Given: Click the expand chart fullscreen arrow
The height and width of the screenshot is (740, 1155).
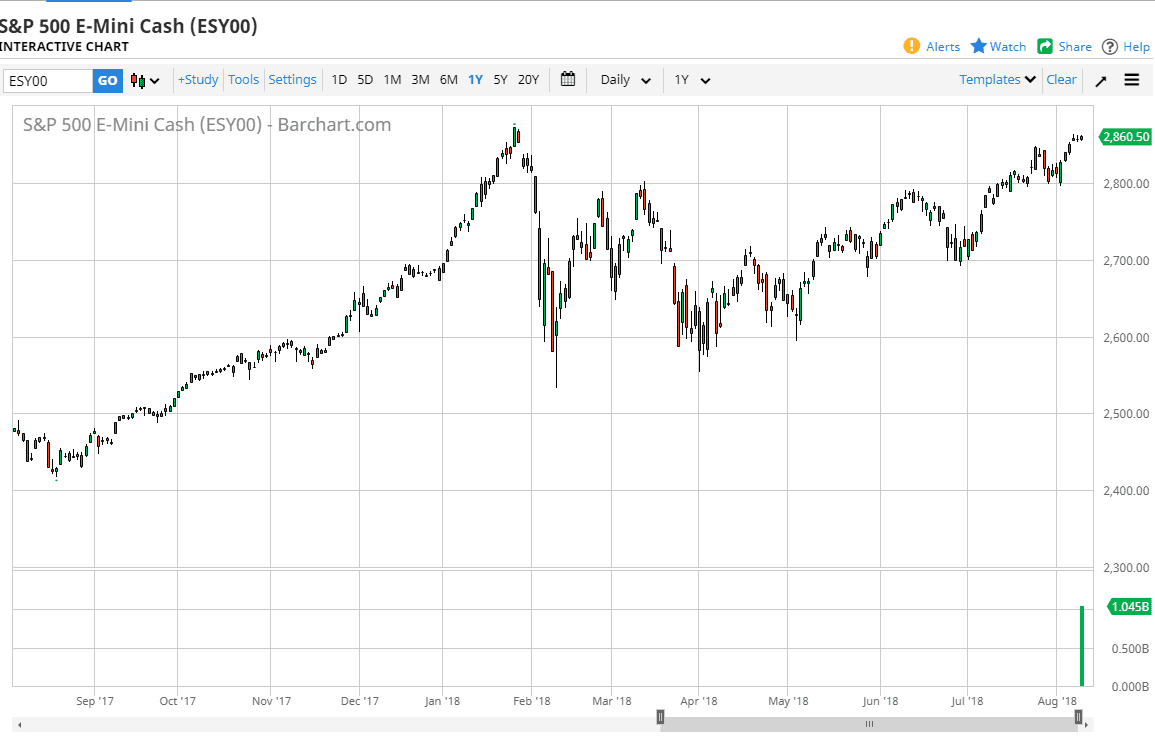Looking at the screenshot, I should click(x=1101, y=80).
